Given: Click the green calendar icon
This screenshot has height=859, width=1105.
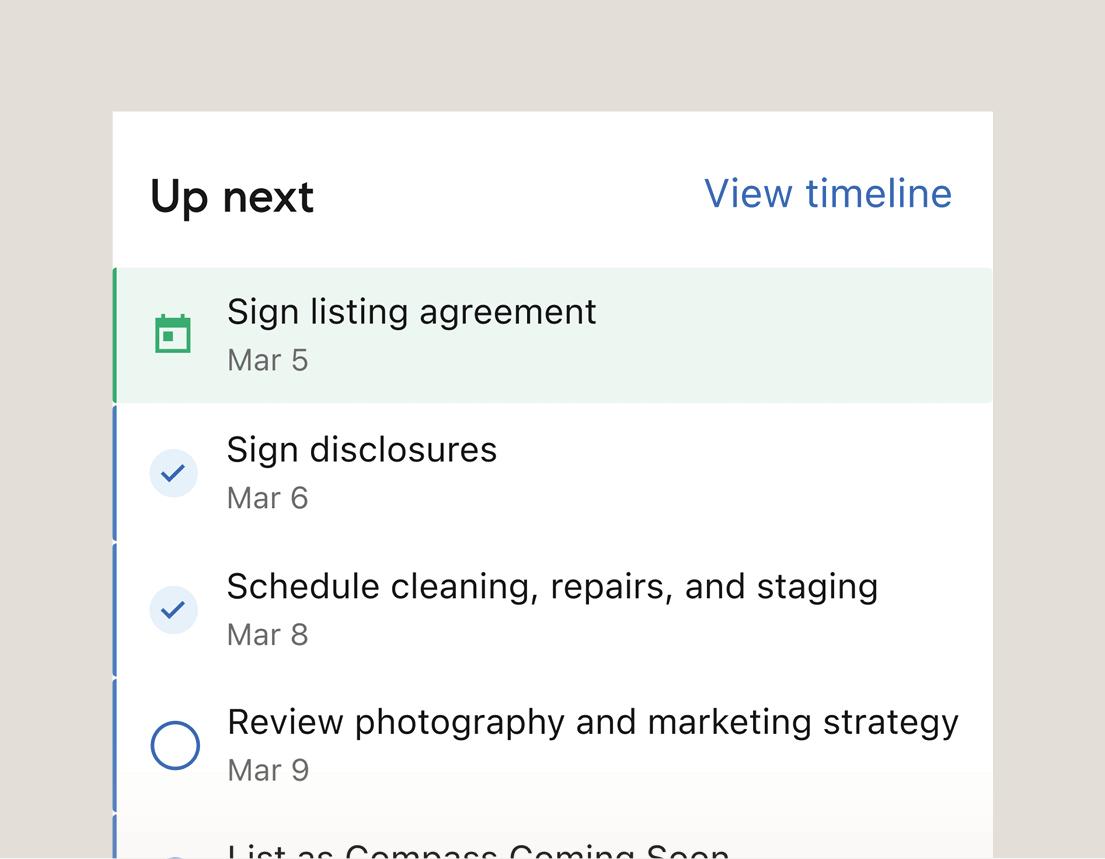Looking at the screenshot, I should [x=173, y=334].
